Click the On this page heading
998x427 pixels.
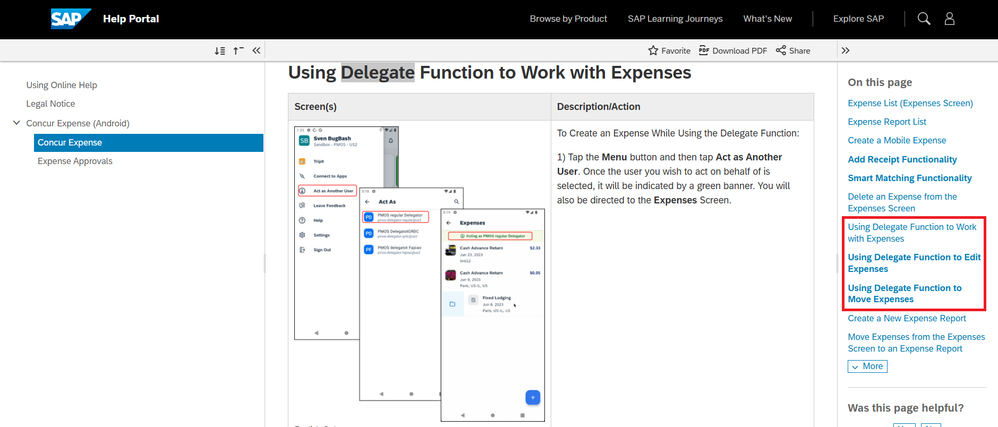coord(880,82)
